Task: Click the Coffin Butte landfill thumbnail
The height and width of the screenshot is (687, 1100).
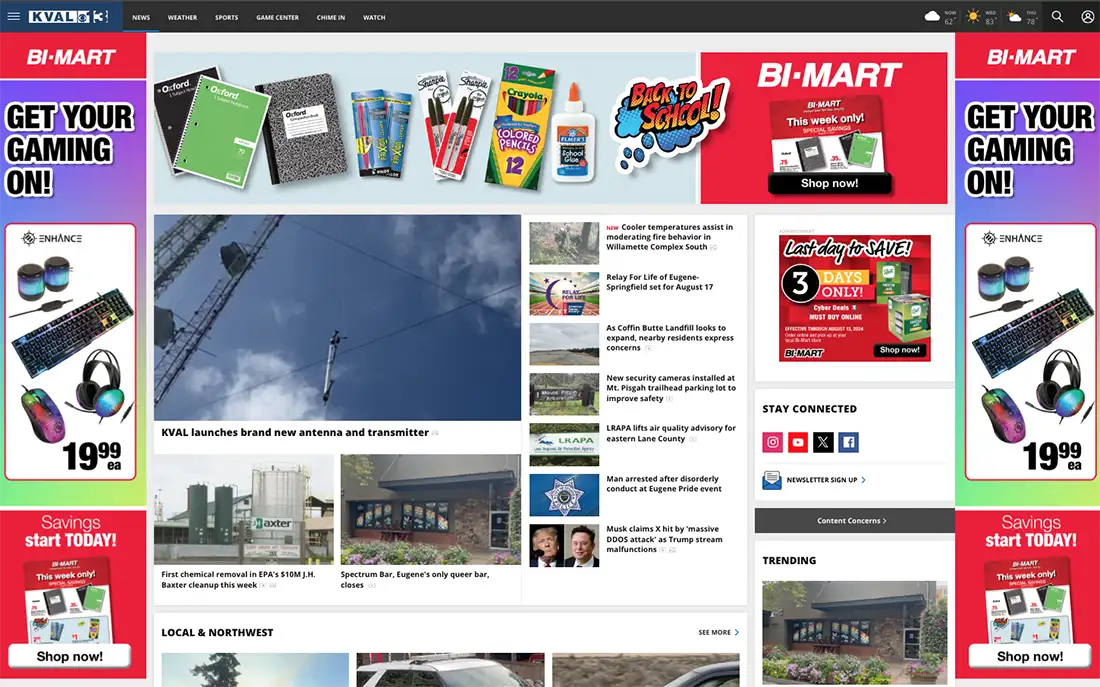Action: 564,344
